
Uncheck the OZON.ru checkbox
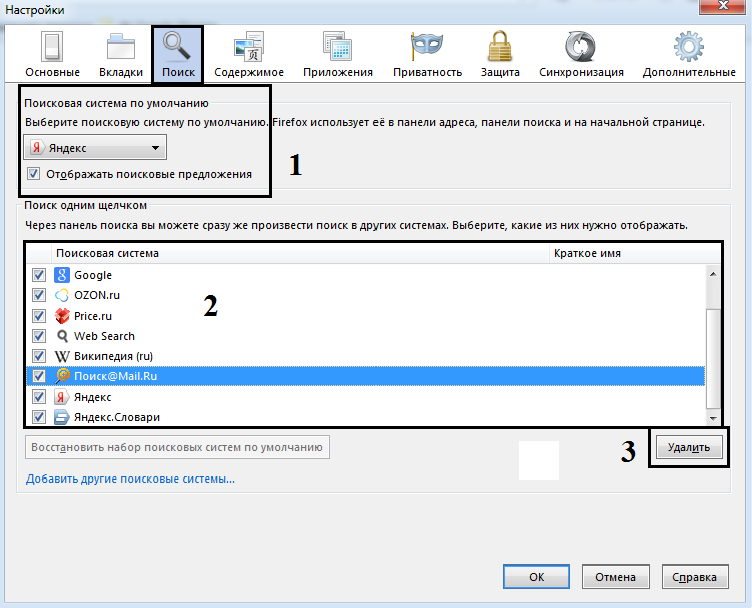(x=38, y=295)
